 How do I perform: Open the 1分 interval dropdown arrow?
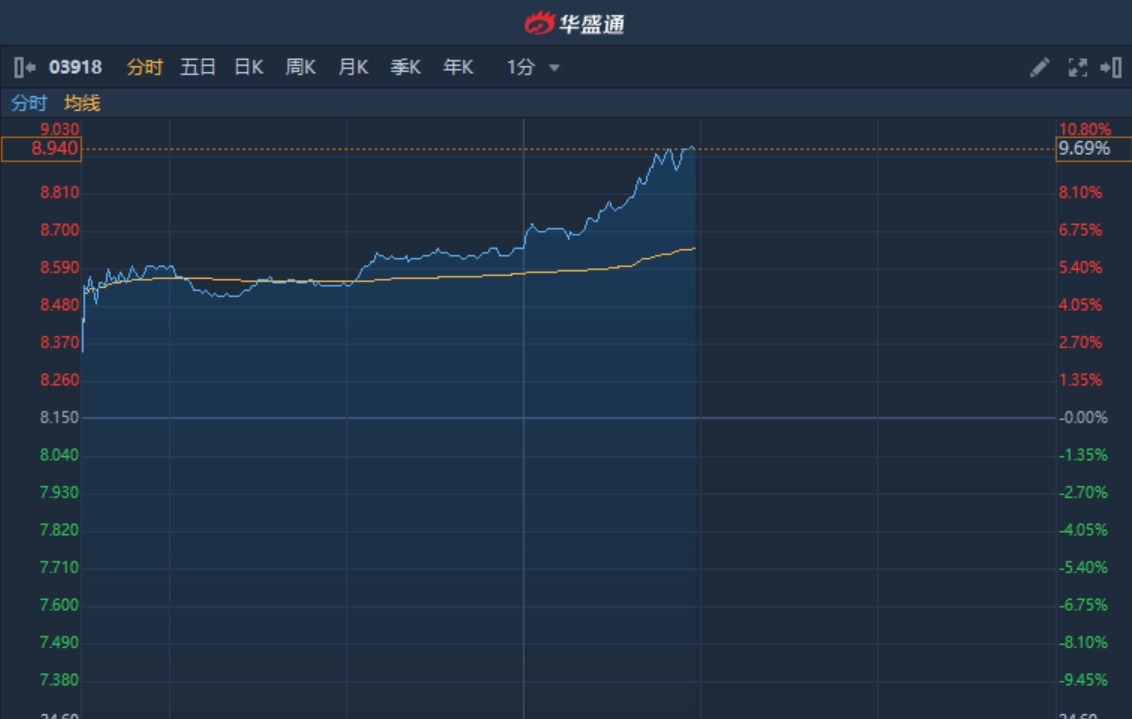[554, 68]
